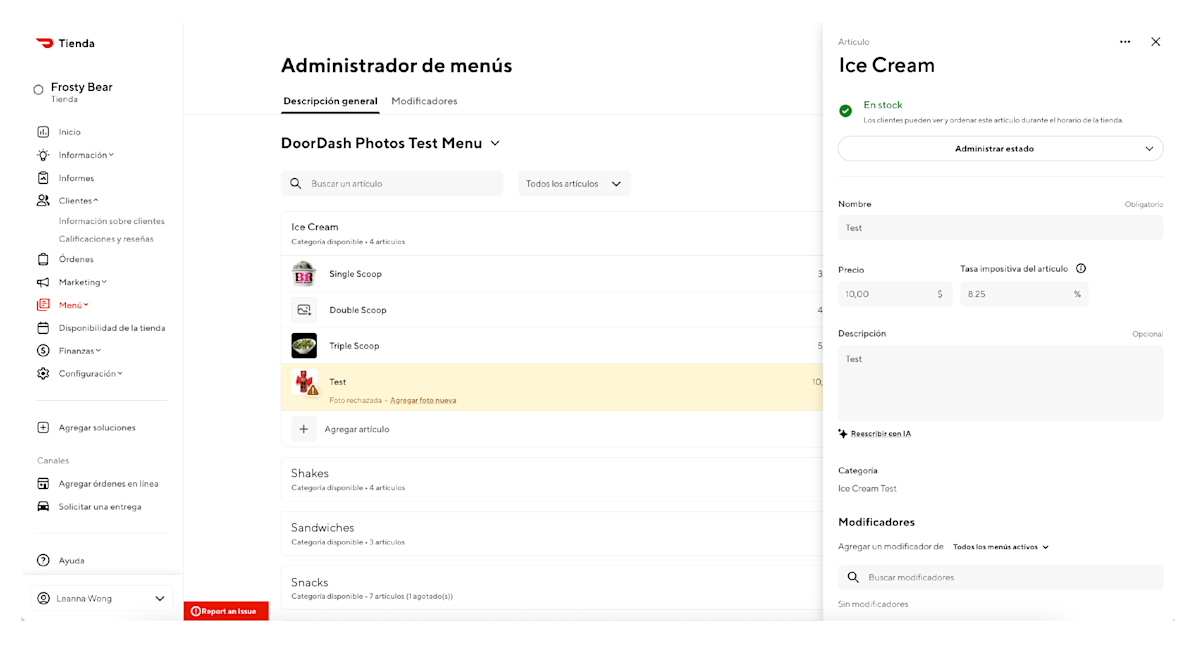Click the DoorDash Tienda logo
The image size is (1200, 647).
(x=65, y=43)
